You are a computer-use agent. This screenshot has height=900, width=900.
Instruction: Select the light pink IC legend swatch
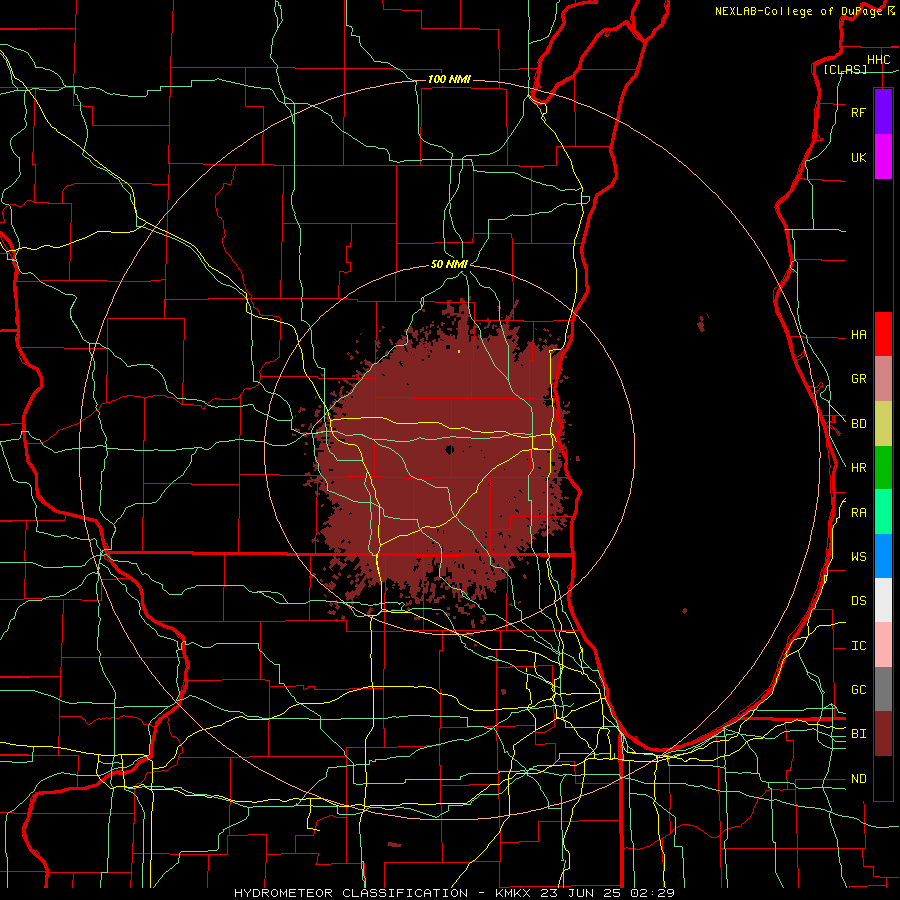(x=883, y=645)
